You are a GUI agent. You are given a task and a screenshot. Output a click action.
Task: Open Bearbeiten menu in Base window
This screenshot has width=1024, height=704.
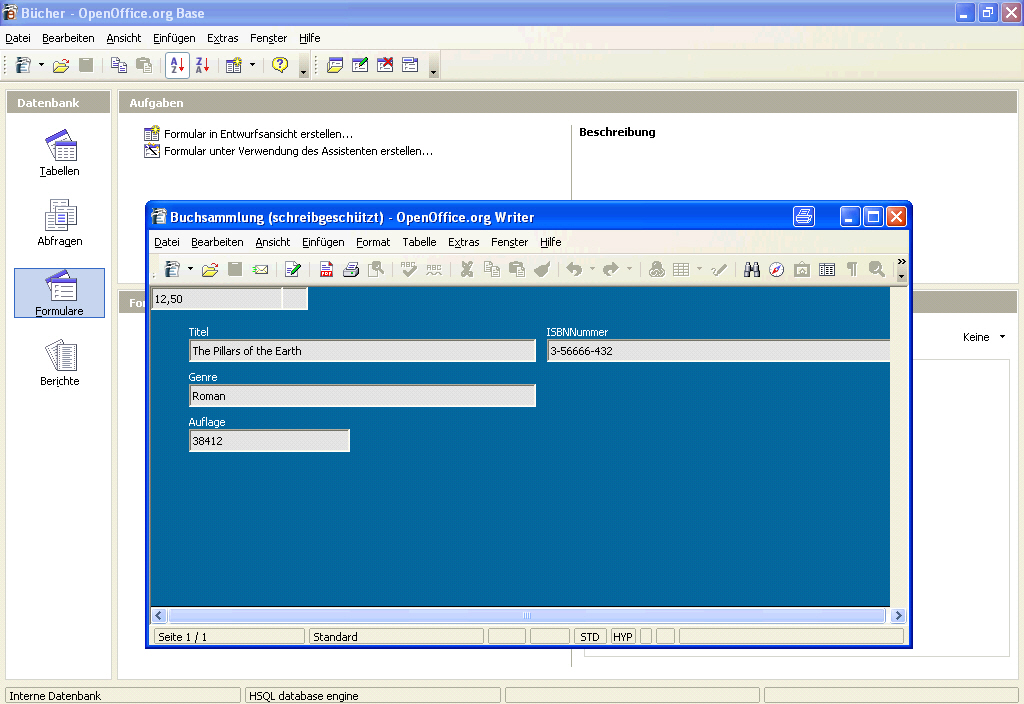tap(68, 38)
